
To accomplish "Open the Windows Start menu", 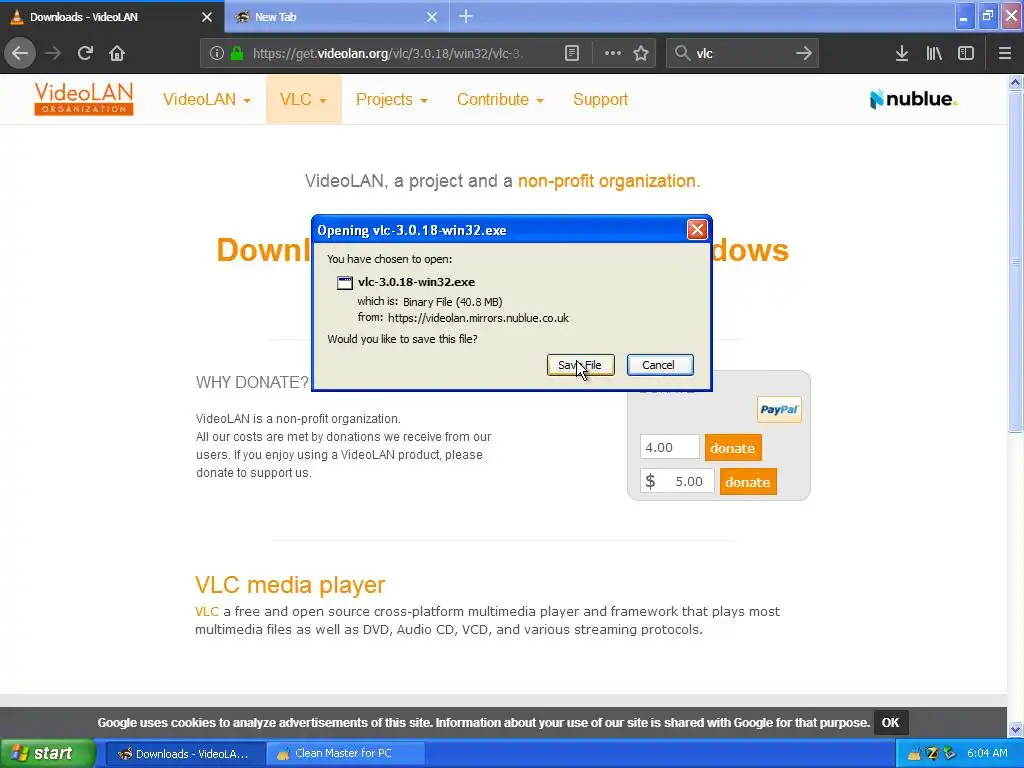I will pyautogui.click(x=47, y=754).
